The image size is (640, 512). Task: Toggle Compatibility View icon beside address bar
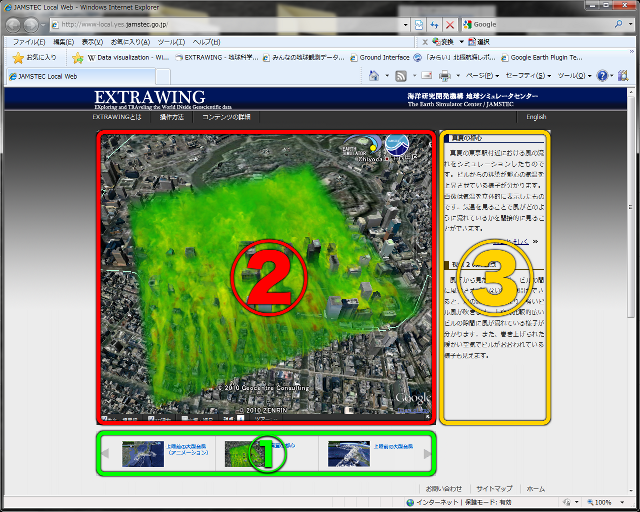tap(419, 25)
